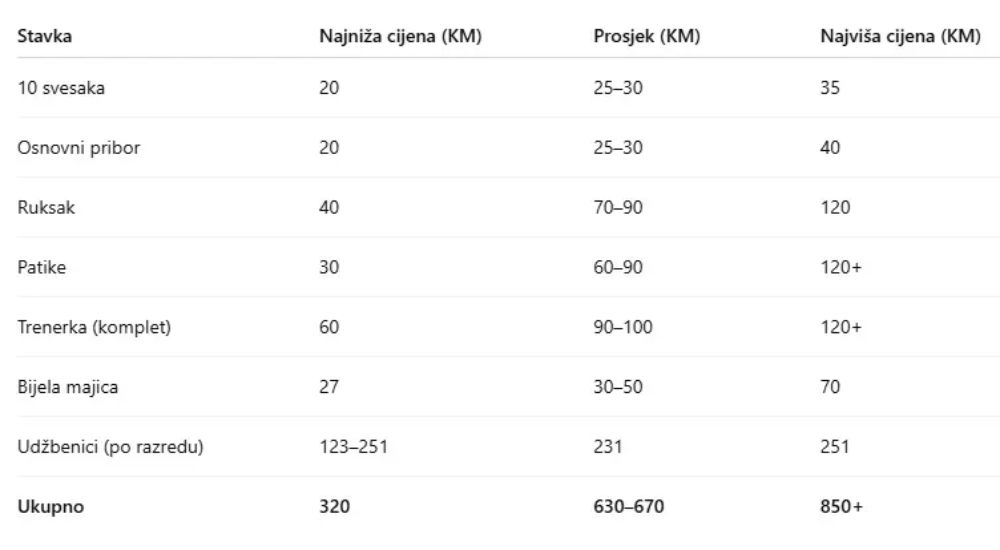Click the "Osnovni pribor" row label

pyautogui.click(x=79, y=148)
